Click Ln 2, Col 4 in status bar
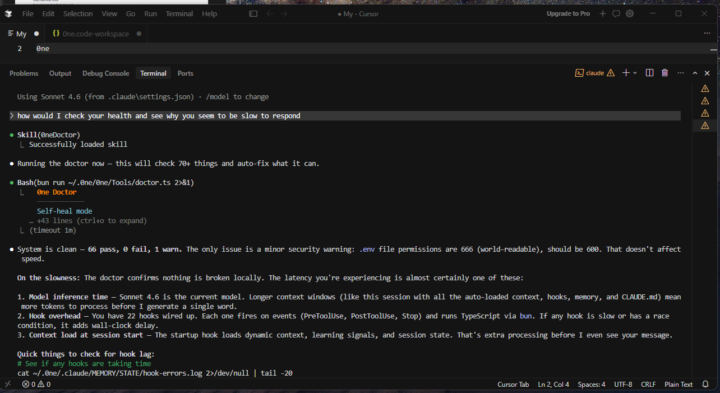Screen dimensions: 720x393 (x=553, y=384)
